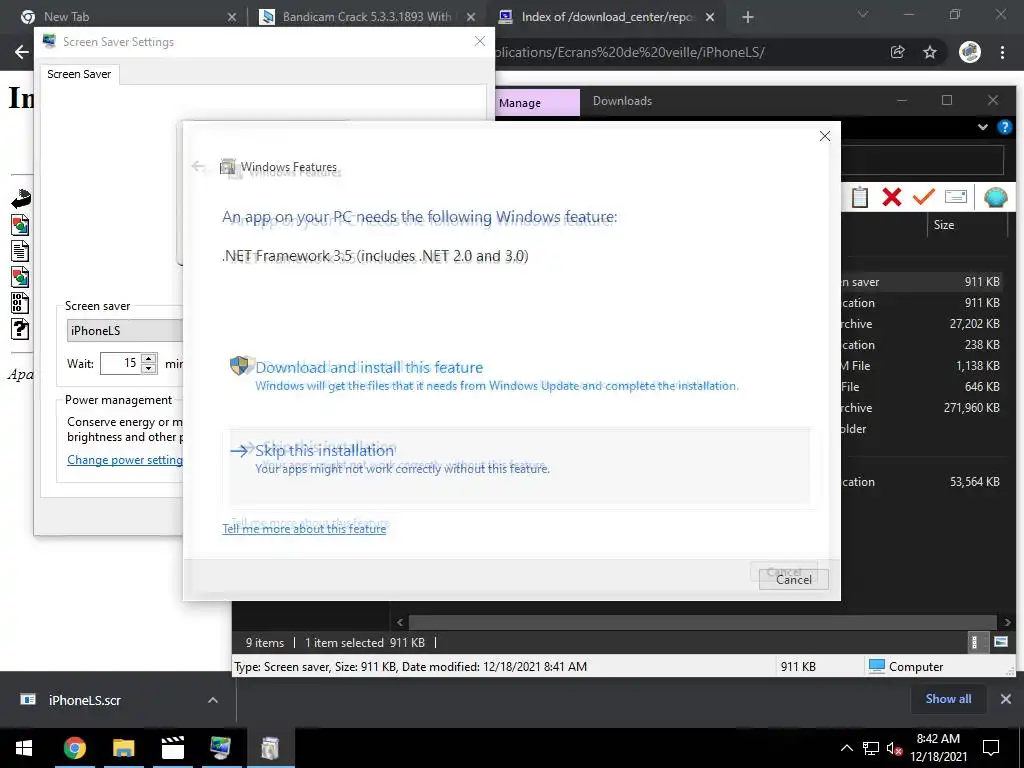The width and height of the screenshot is (1024, 768).
Task: Switch to the Index of /download_center tab
Action: [x=607, y=17]
